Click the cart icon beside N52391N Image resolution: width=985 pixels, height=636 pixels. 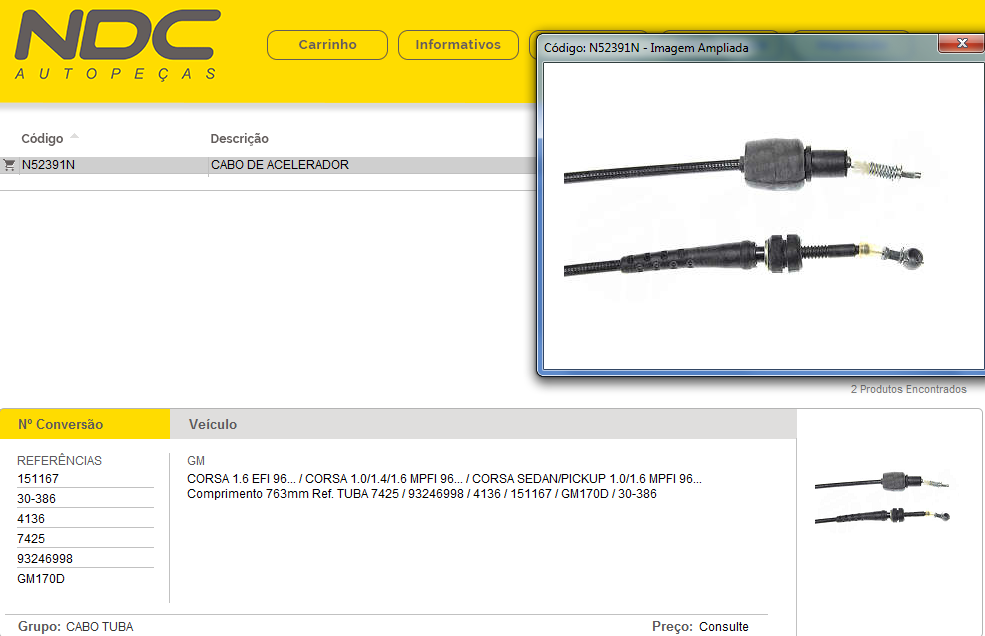[9, 165]
